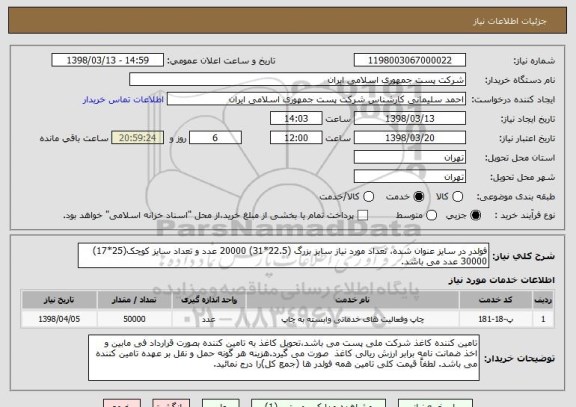Click the تاریخ ایجاد نیاز date field
Viewport: 576px width, 407px height.
410,119
